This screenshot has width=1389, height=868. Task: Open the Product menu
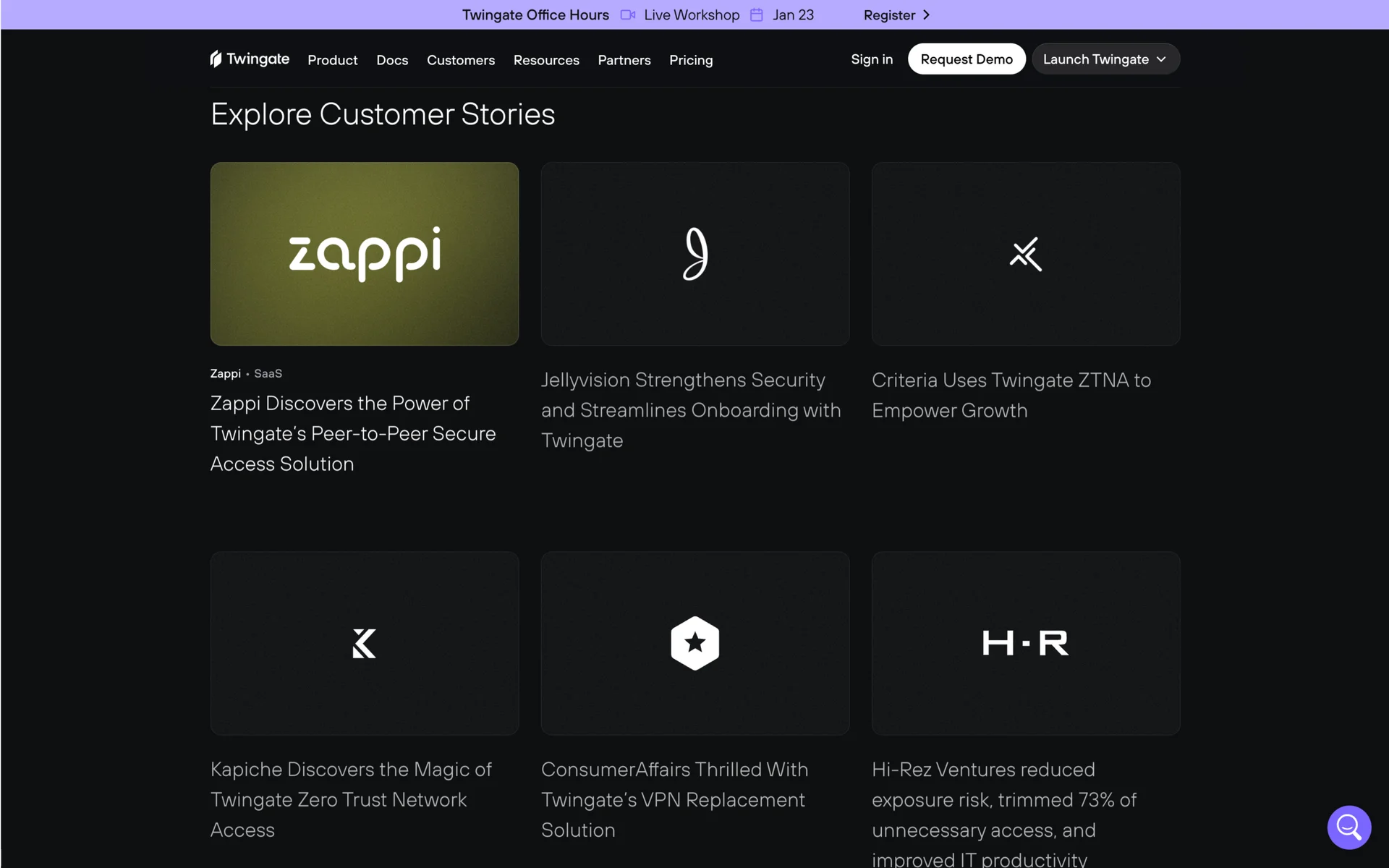pos(332,60)
